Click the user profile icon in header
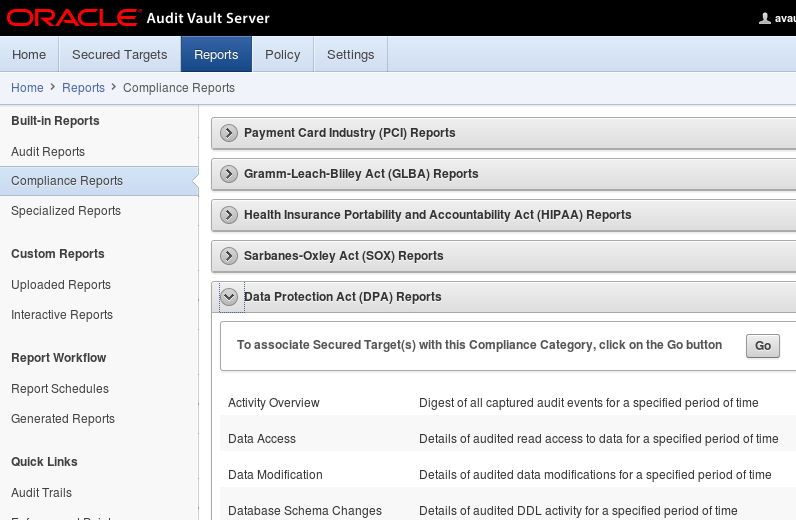This screenshot has height=520, width=796. pyautogui.click(x=764, y=19)
